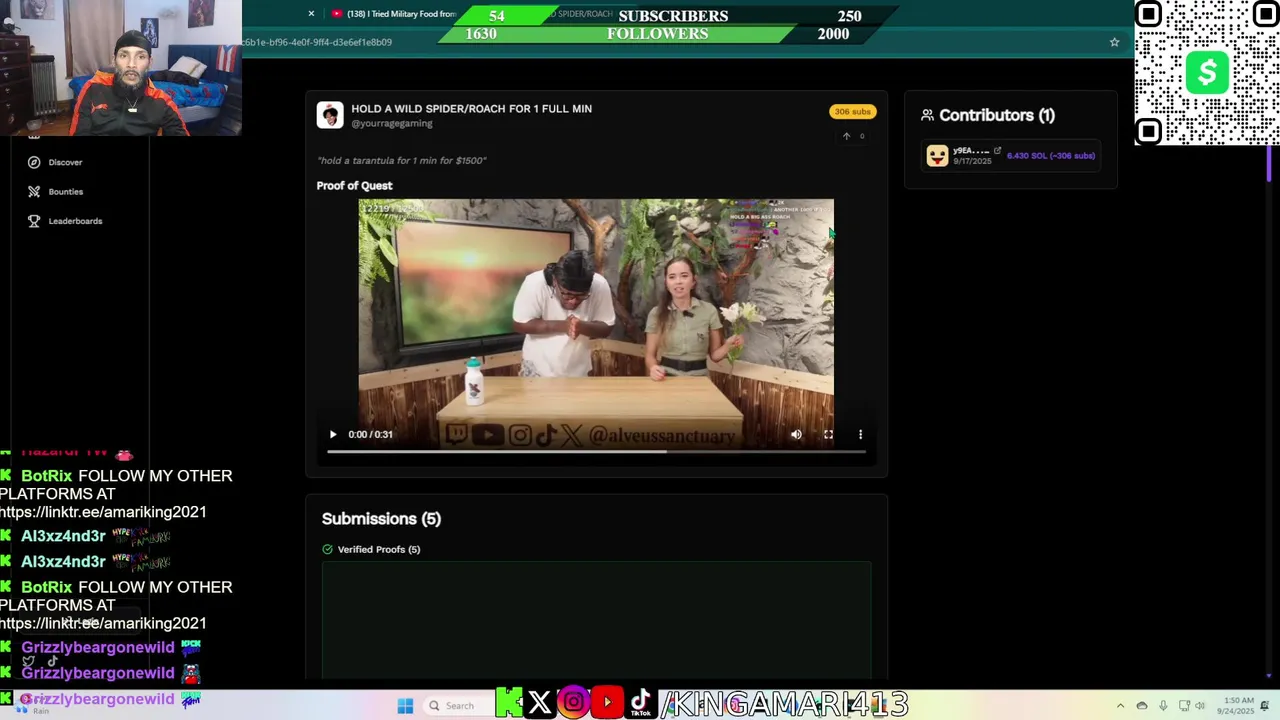Click the Verified Proofs (5) check icon
This screenshot has height=720, width=1280.
click(x=327, y=549)
